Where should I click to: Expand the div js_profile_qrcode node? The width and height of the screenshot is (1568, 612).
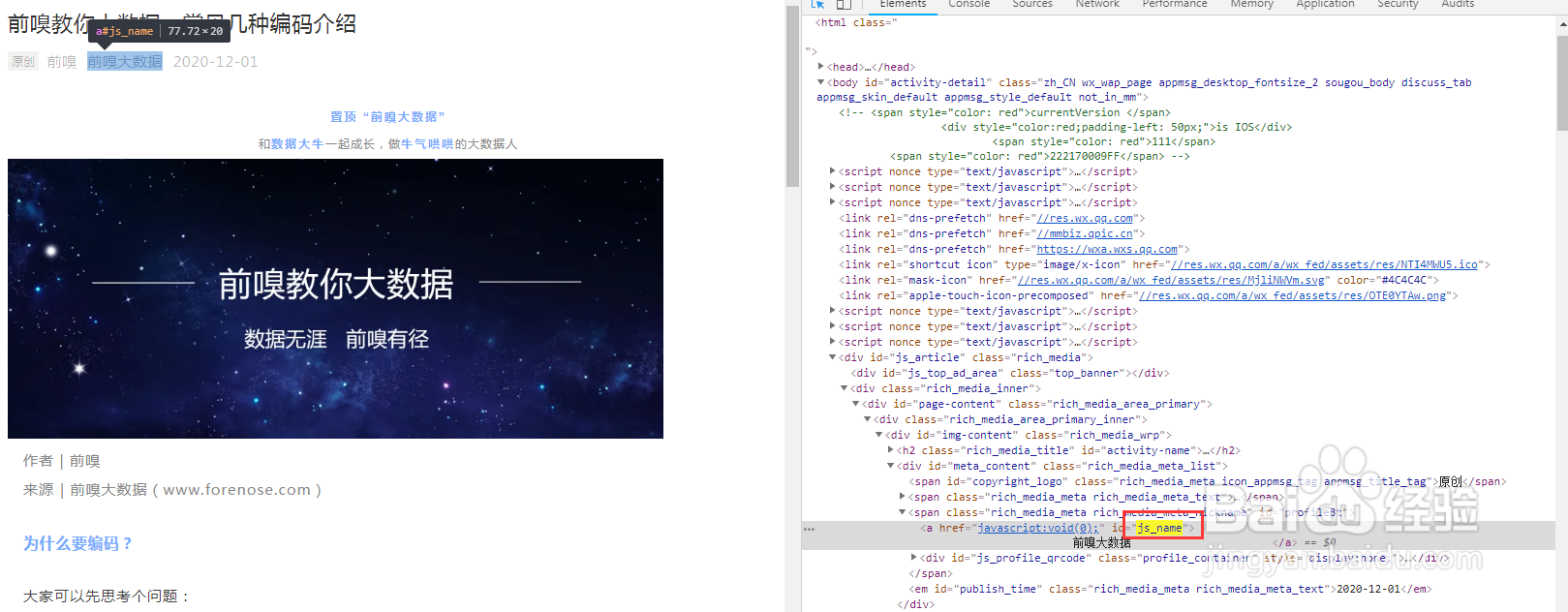point(913,558)
